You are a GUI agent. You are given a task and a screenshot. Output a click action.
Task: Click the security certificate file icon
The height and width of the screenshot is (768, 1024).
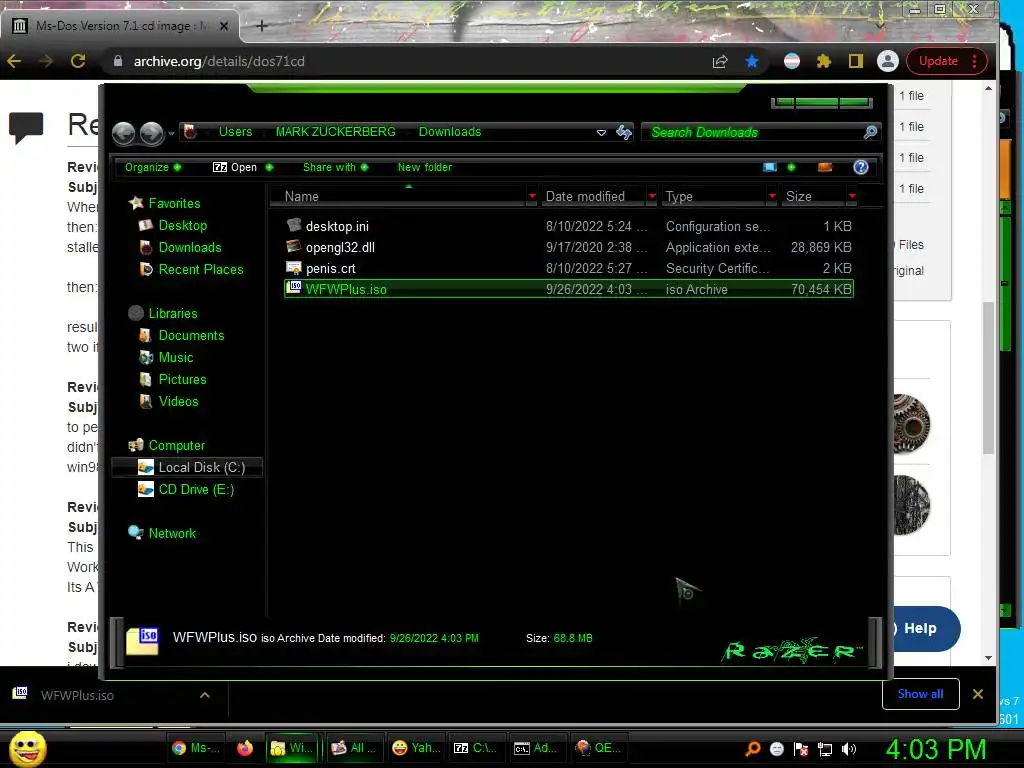(294, 267)
